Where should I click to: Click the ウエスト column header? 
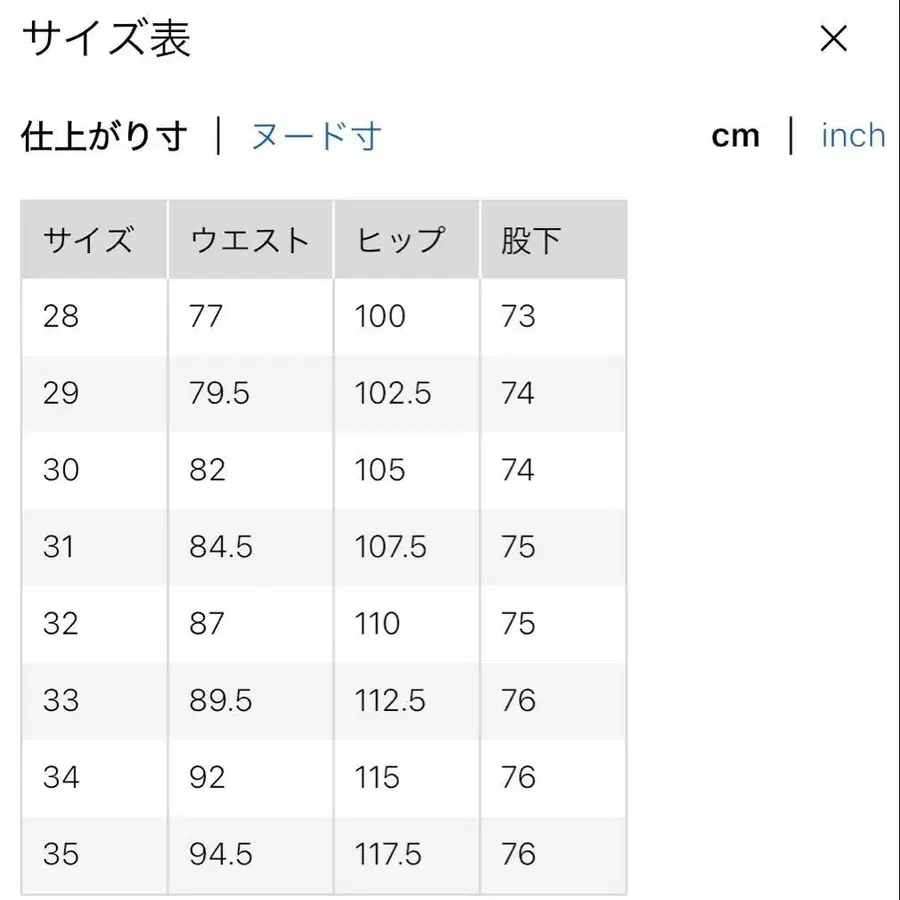pyautogui.click(x=248, y=239)
